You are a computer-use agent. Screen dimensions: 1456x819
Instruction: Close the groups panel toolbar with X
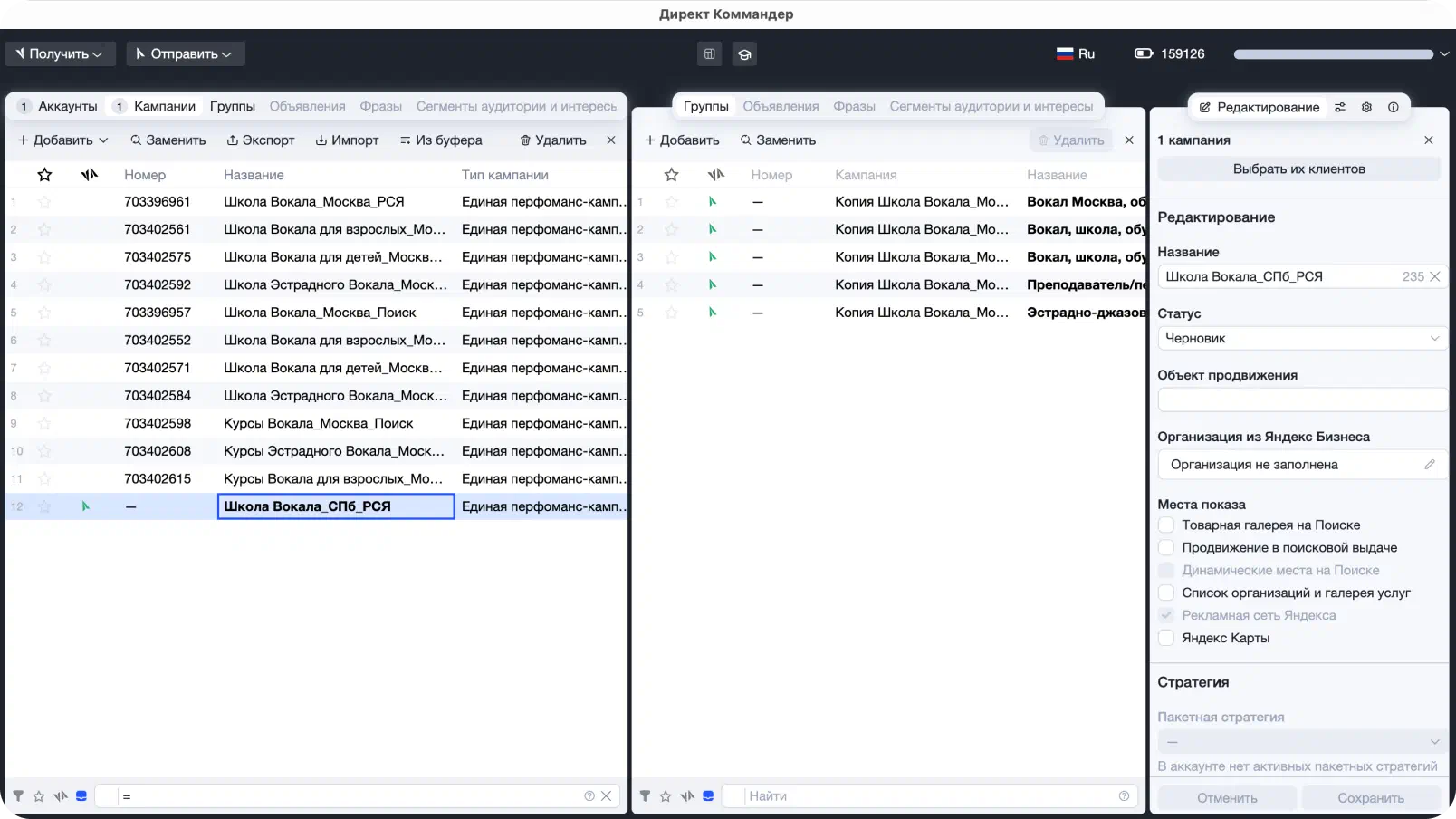tap(1129, 140)
